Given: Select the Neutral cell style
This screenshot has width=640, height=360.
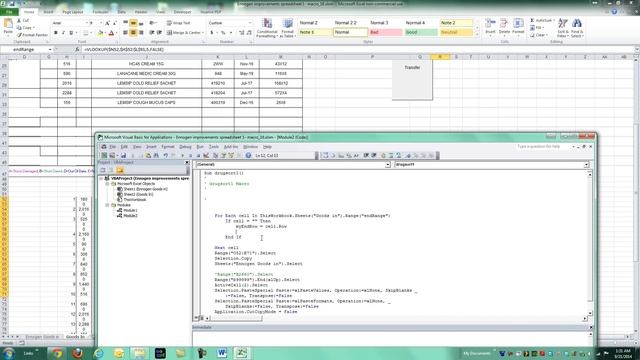Looking at the screenshot, I should [456, 32].
